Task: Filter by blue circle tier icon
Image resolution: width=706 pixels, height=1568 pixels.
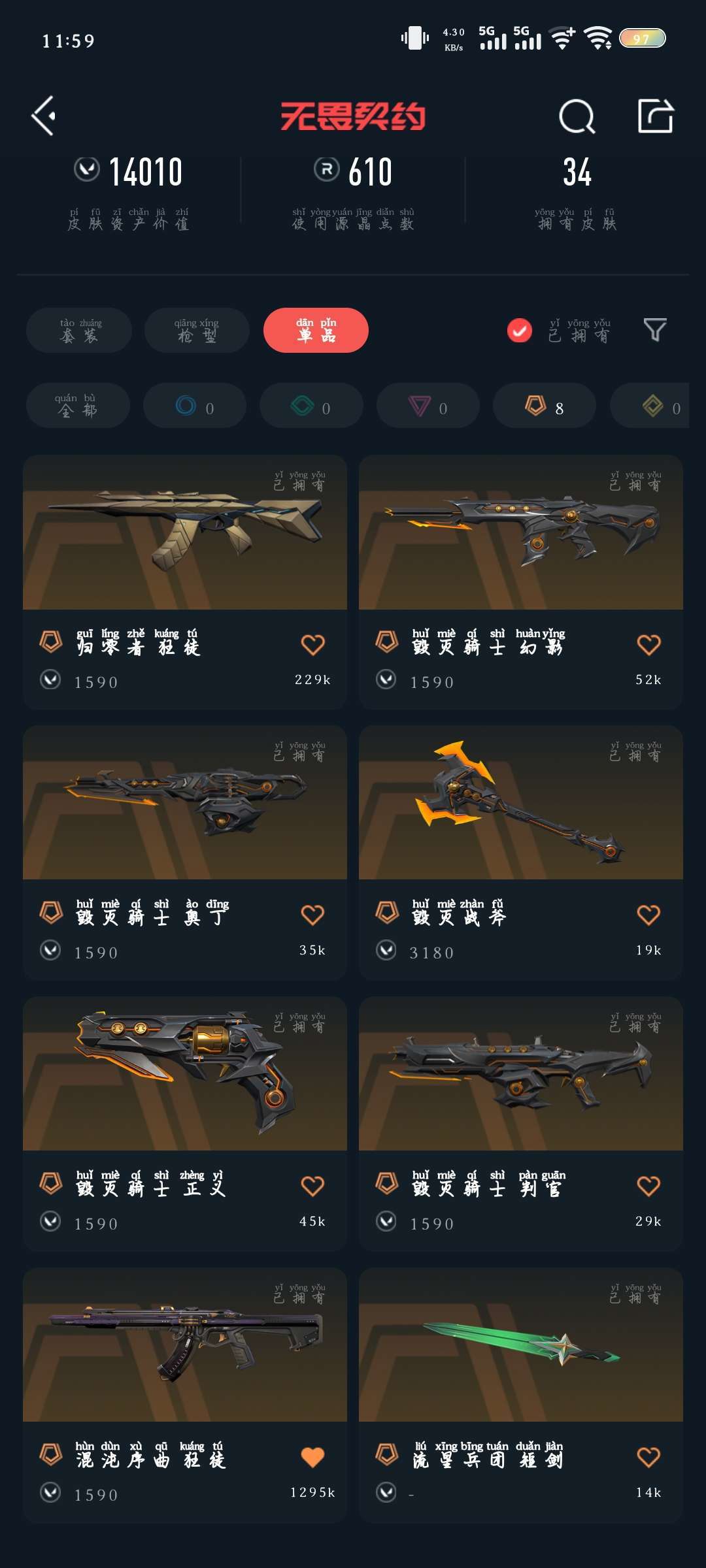Action: coord(195,406)
